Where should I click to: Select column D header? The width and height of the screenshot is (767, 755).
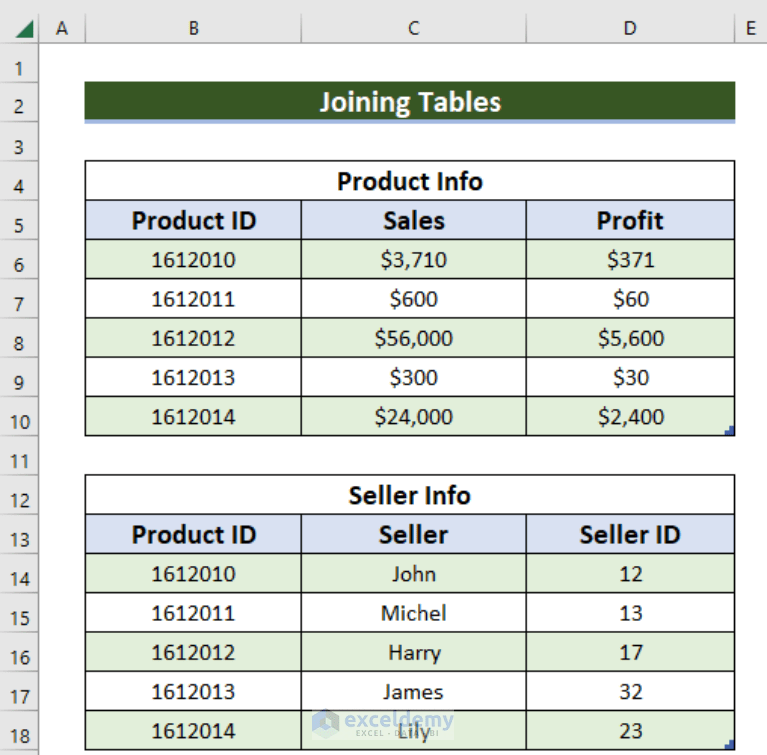tap(630, 29)
